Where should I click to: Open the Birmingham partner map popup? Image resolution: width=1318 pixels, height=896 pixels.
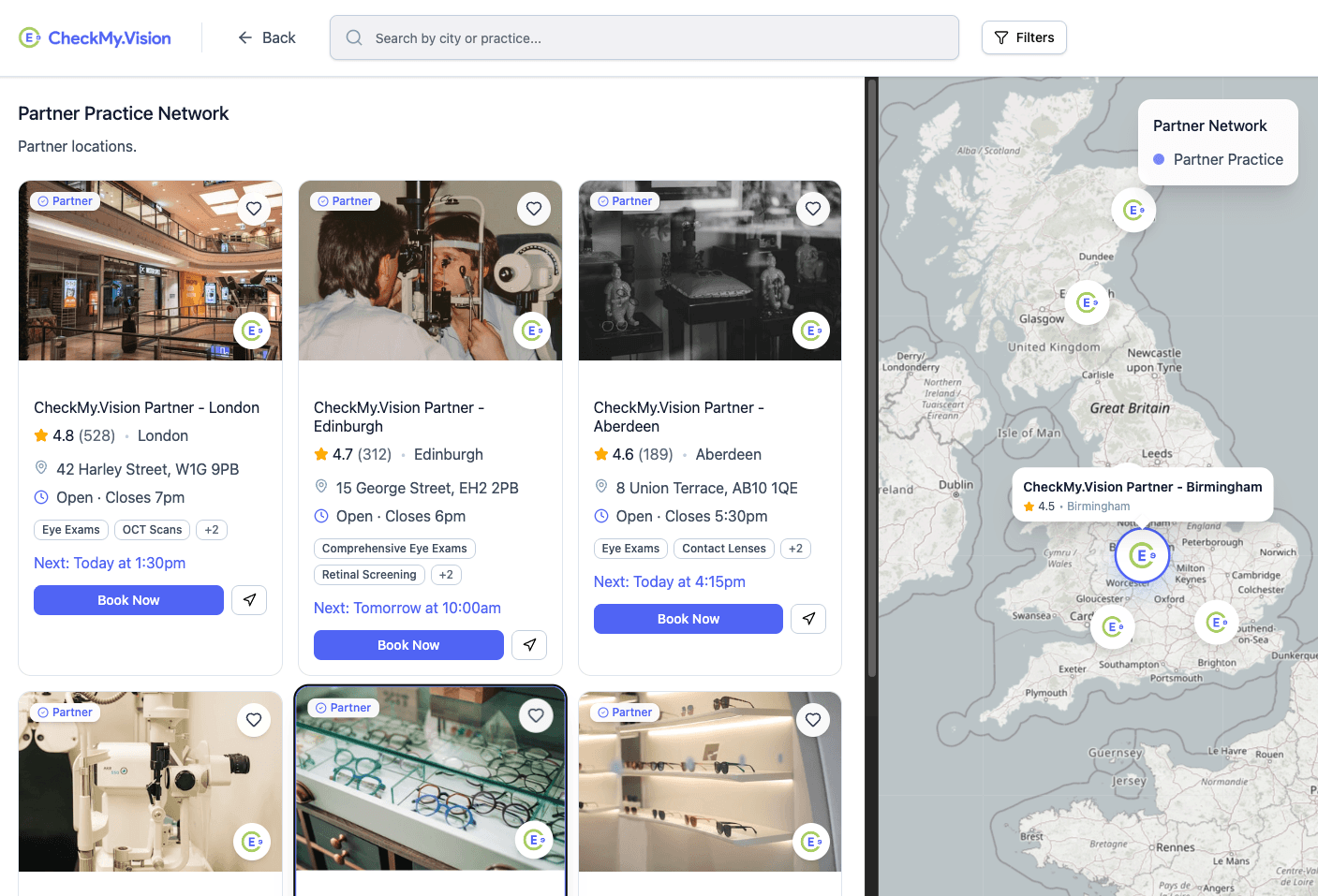tap(1143, 494)
